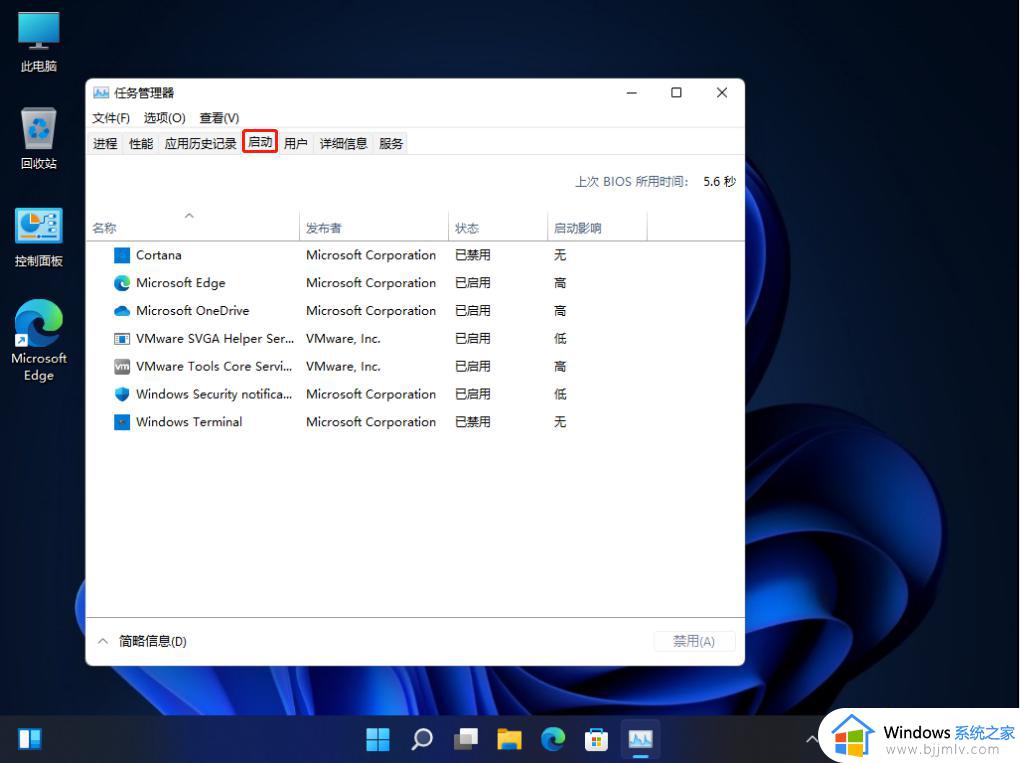Click the Microsoft Edge icon in startup list
The height and width of the screenshot is (763, 1020).
pyautogui.click(x=122, y=283)
